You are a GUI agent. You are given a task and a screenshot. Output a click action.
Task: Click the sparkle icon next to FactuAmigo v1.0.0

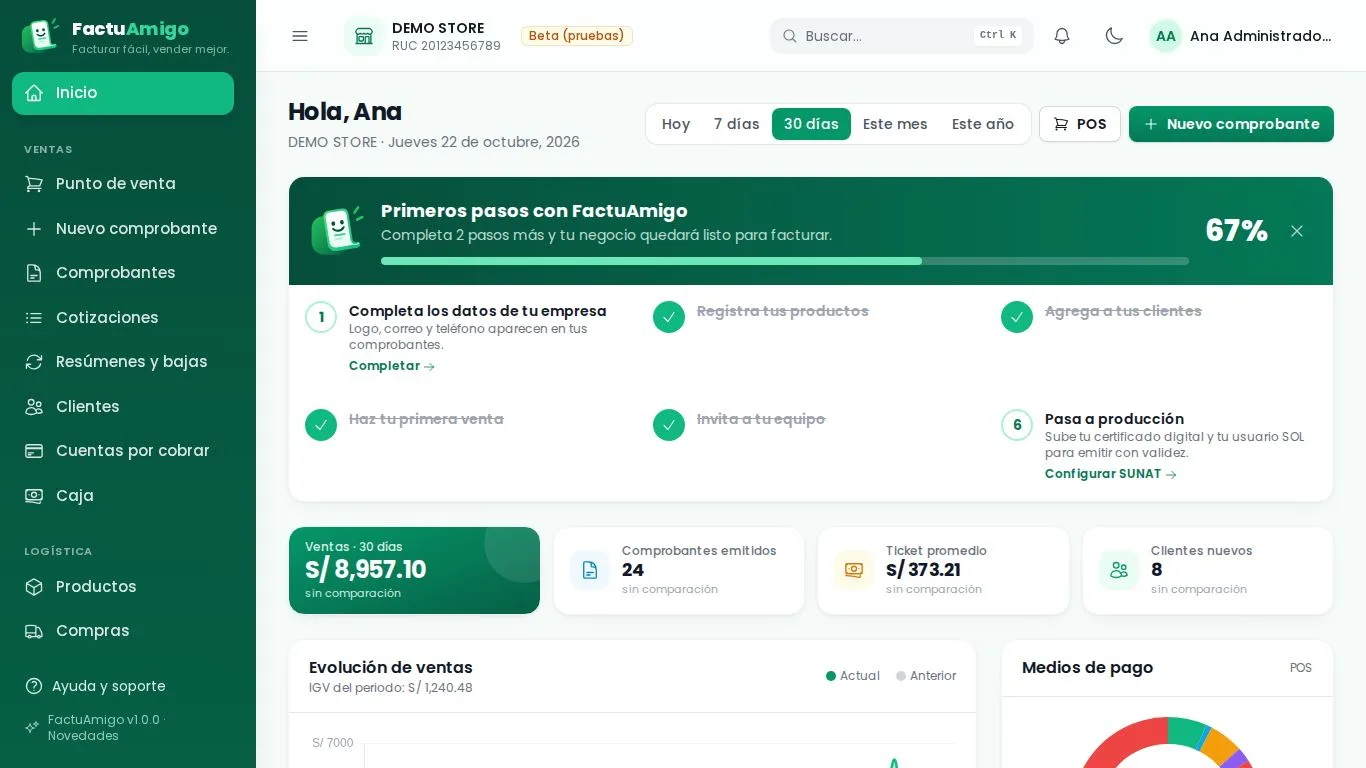click(32, 728)
